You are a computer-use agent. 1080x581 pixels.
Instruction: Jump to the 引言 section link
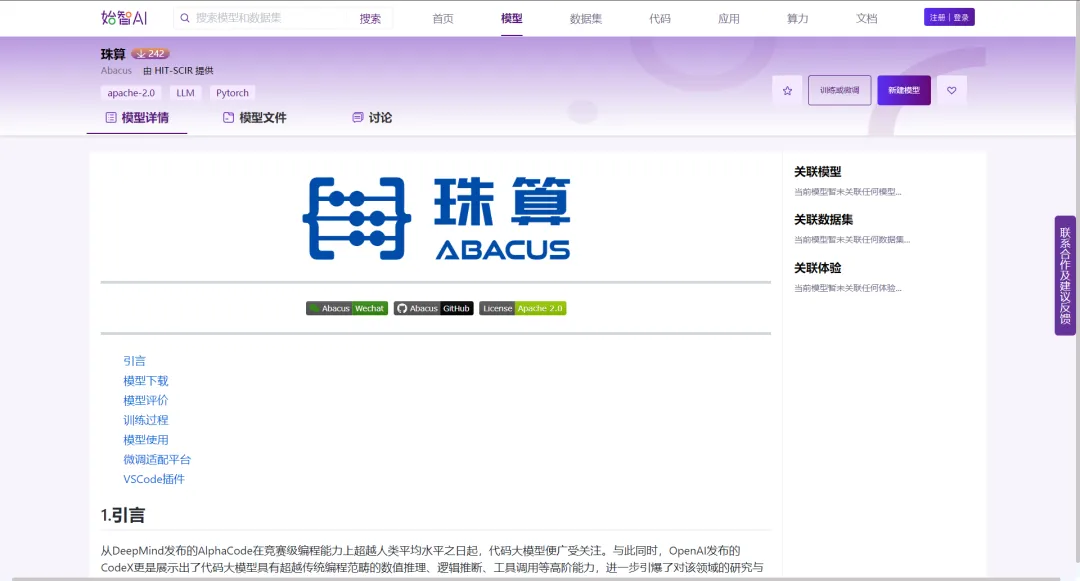point(134,361)
